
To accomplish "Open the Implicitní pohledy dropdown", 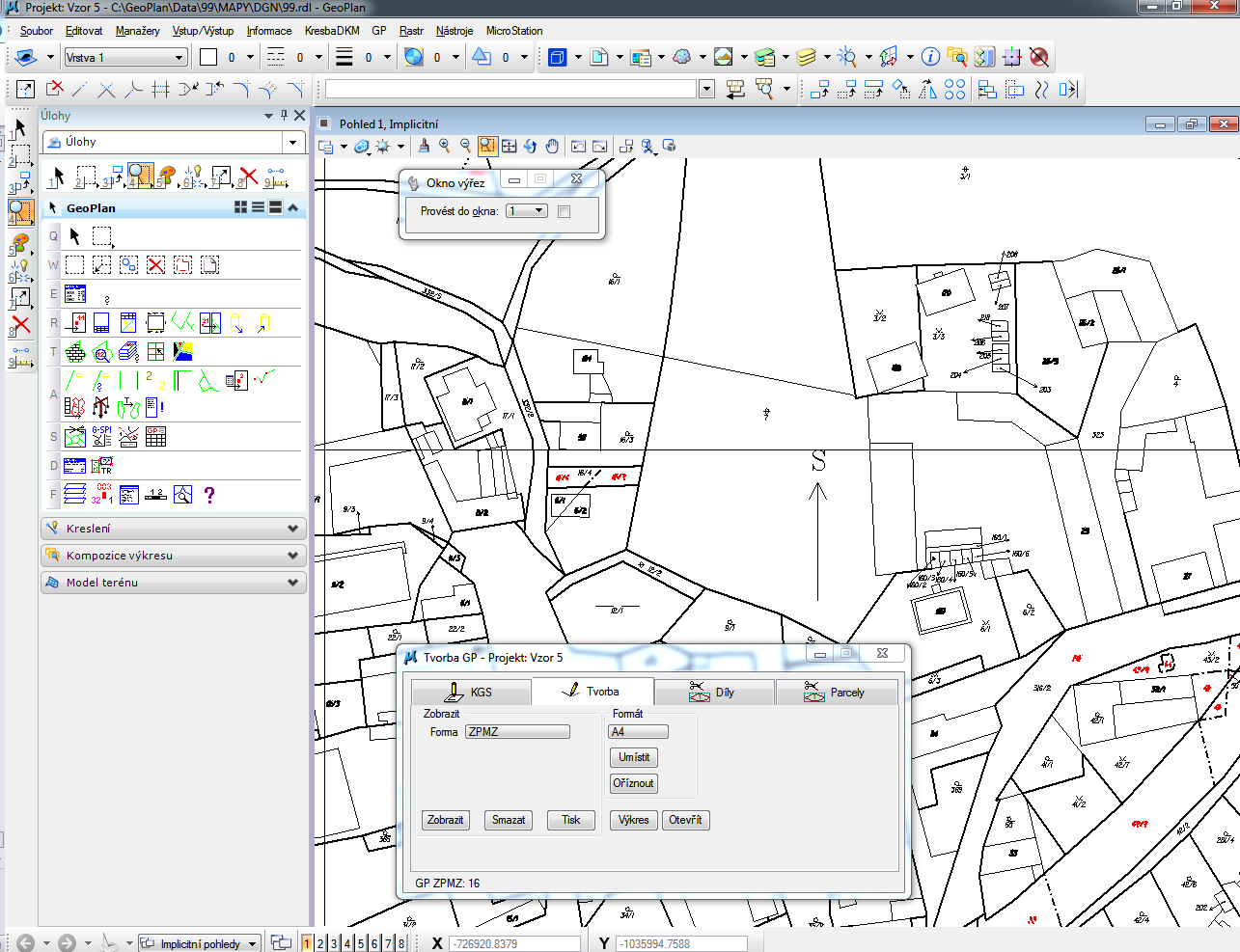I will 200,943.
